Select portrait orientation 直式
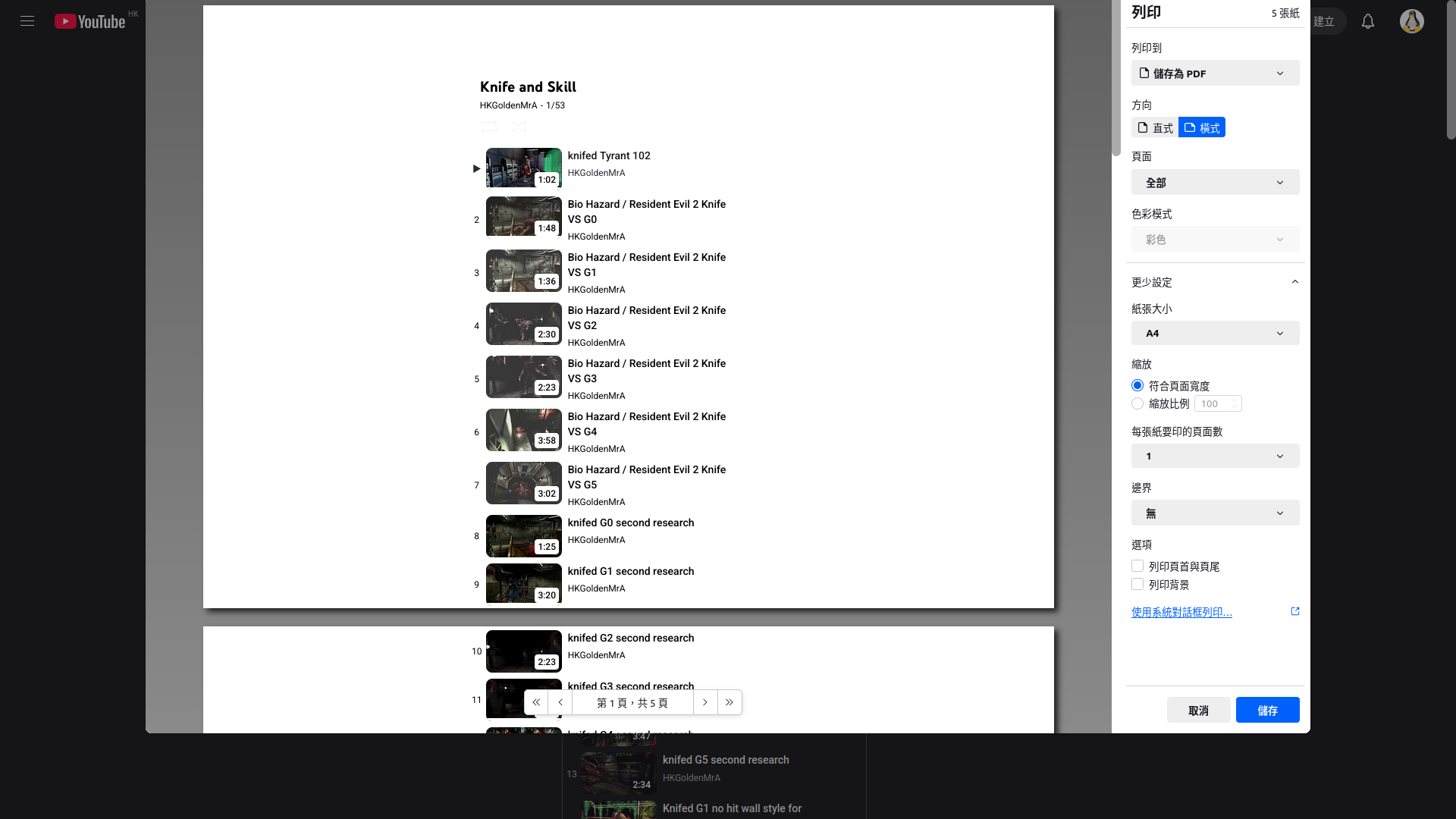Image resolution: width=1456 pixels, height=819 pixels. (1155, 127)
